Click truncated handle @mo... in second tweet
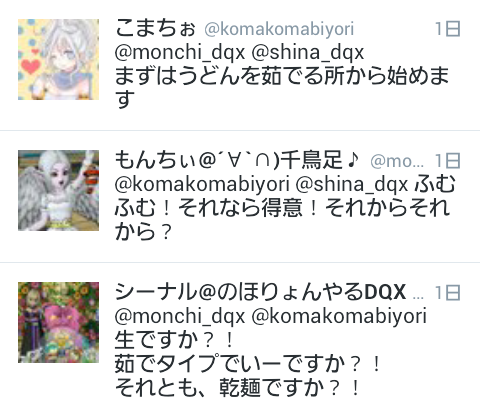 [397, 161]
